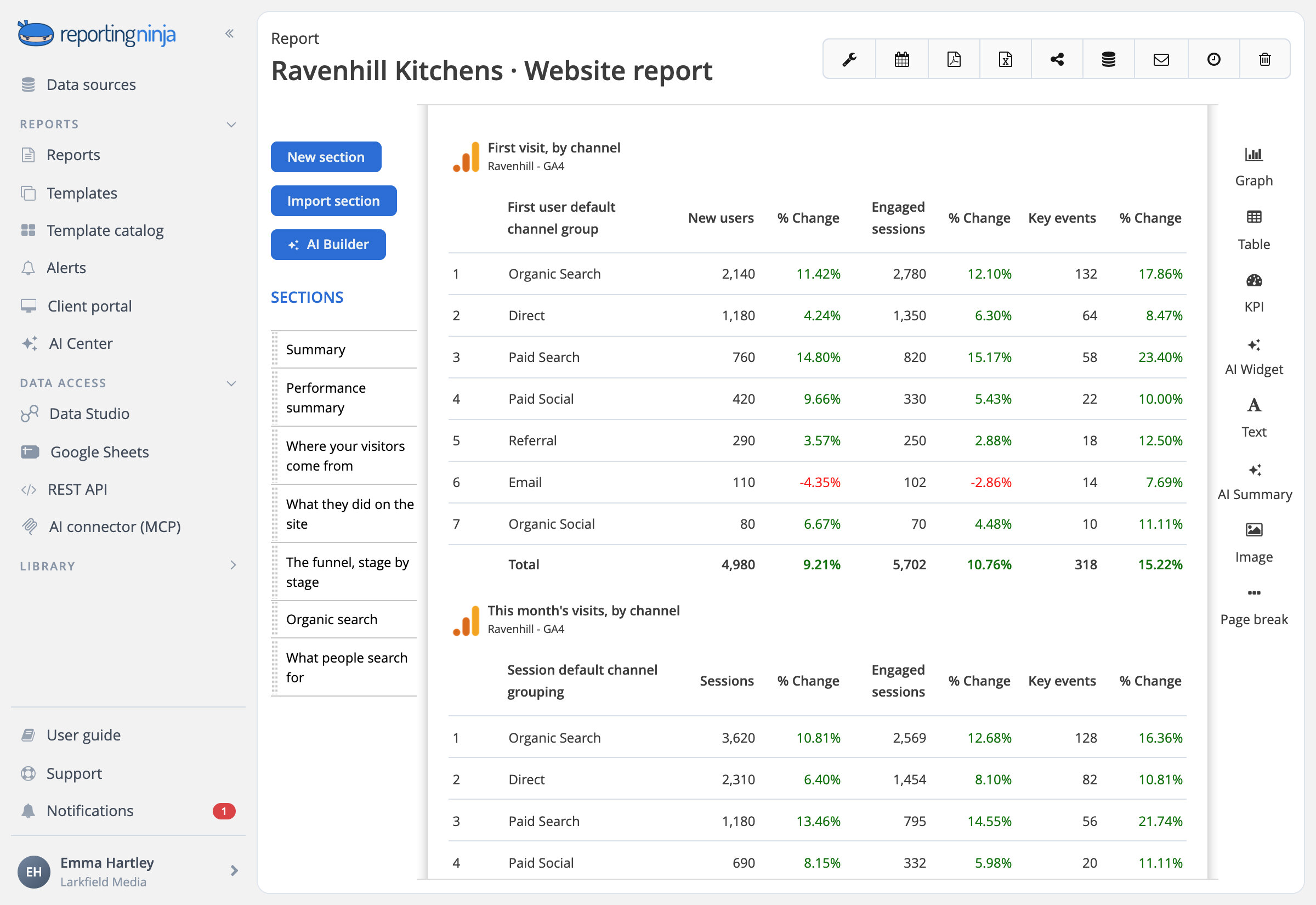
Task: Open the schedule clock icon
Action: [1213, 59]
